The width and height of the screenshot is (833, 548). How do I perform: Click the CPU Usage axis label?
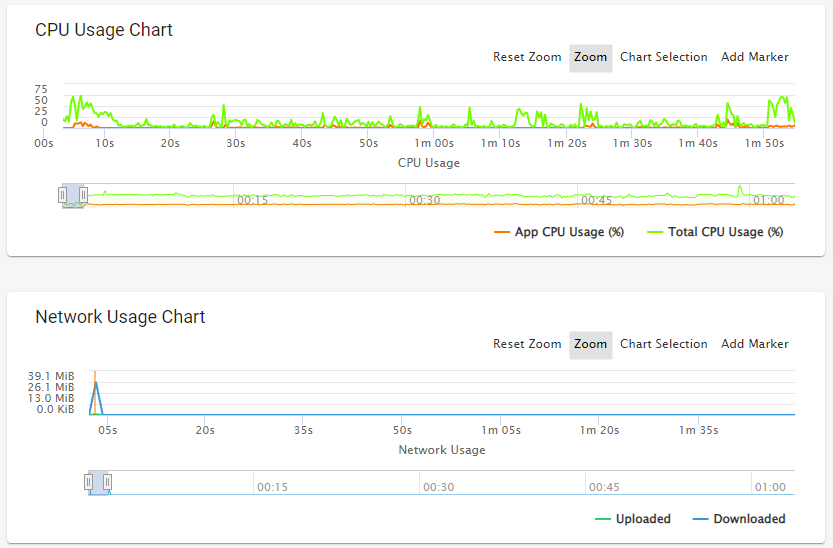point(429,163)
